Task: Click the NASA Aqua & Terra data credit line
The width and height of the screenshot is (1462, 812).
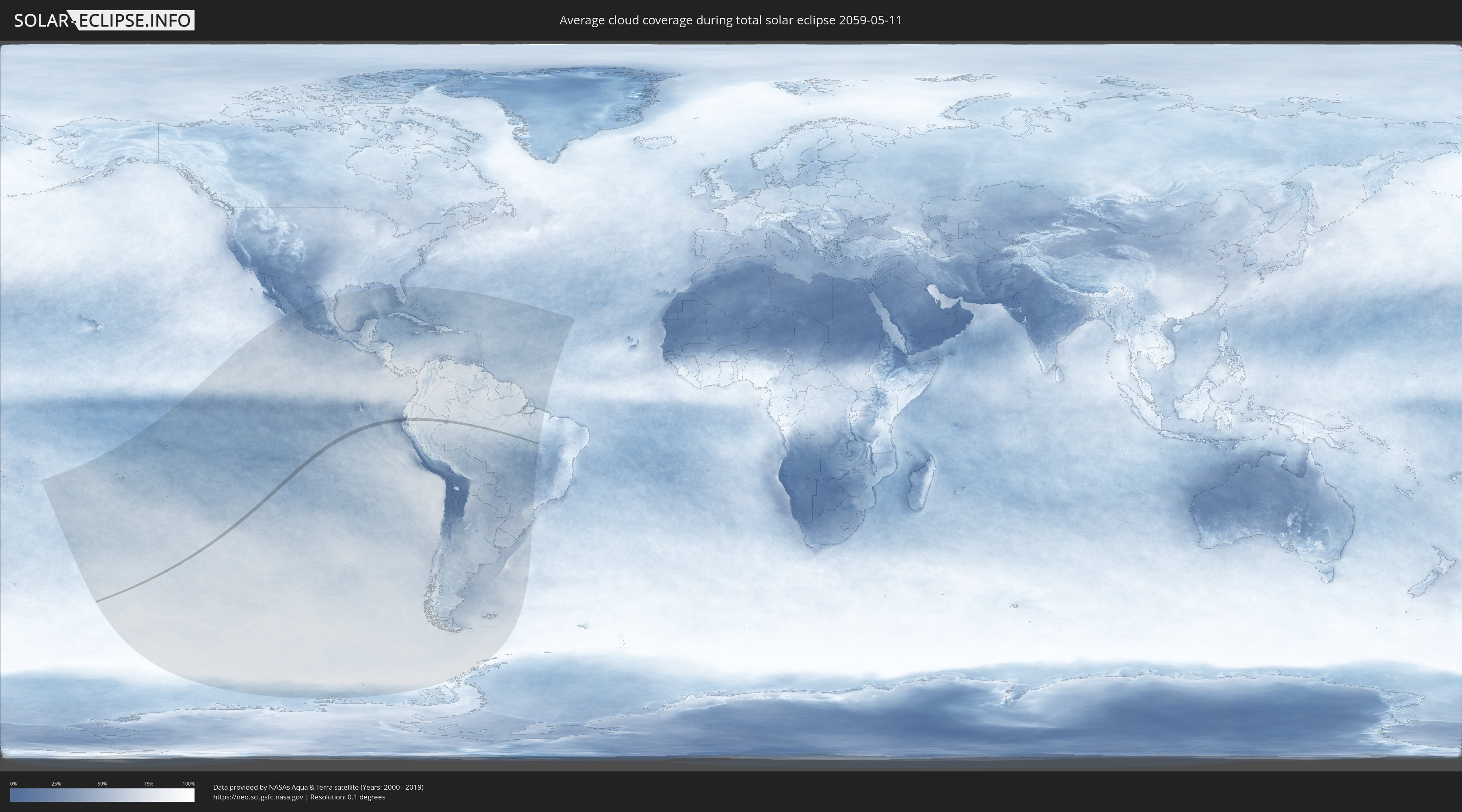Action: (x=318, y=787)
